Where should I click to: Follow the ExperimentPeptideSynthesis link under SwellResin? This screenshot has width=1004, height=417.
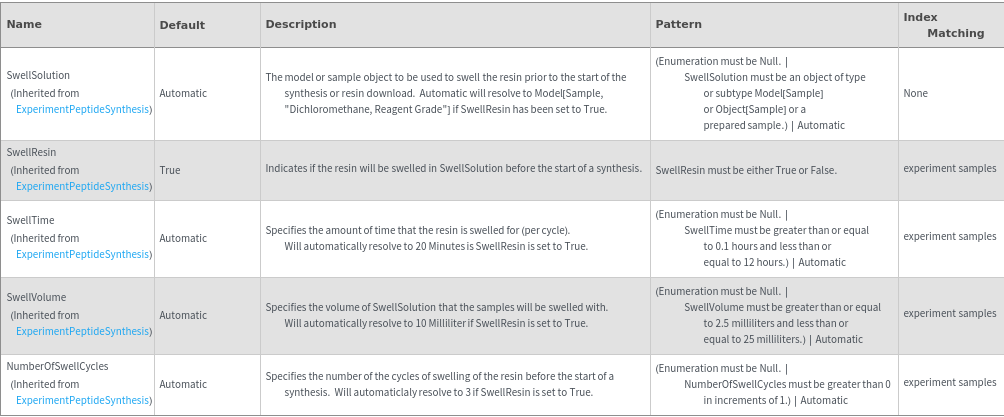coord(83,186)
